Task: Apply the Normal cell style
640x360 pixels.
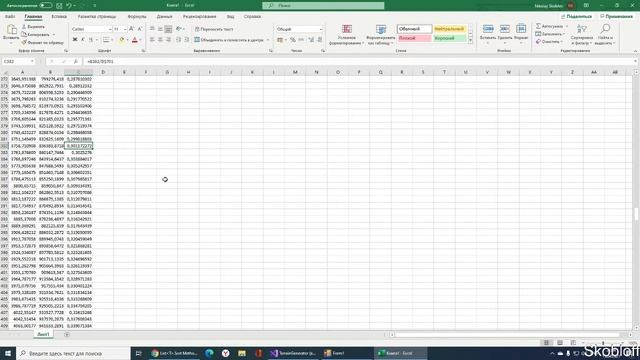Action: (x=414, y=29)
